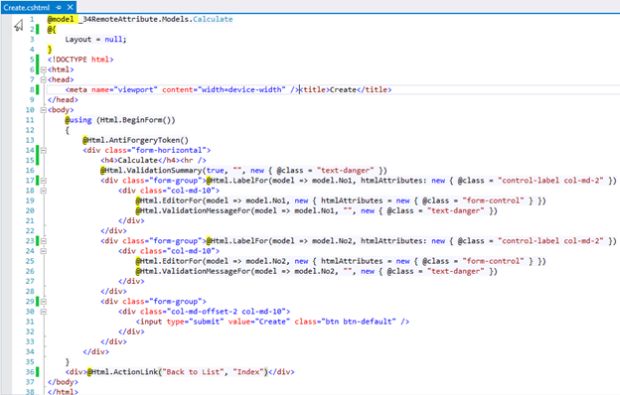The width and height of the screenshot is (620, 395).
Task: Pin the Create.cshtml tab
Action: 59,8
